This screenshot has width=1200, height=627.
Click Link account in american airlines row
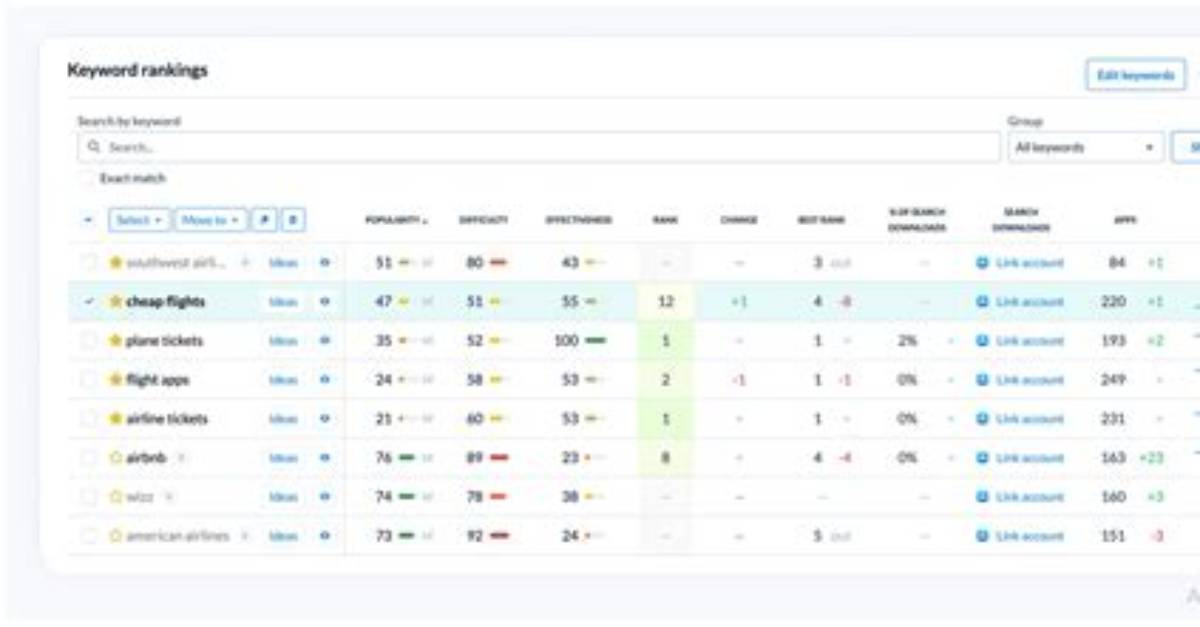[1029, 536]
